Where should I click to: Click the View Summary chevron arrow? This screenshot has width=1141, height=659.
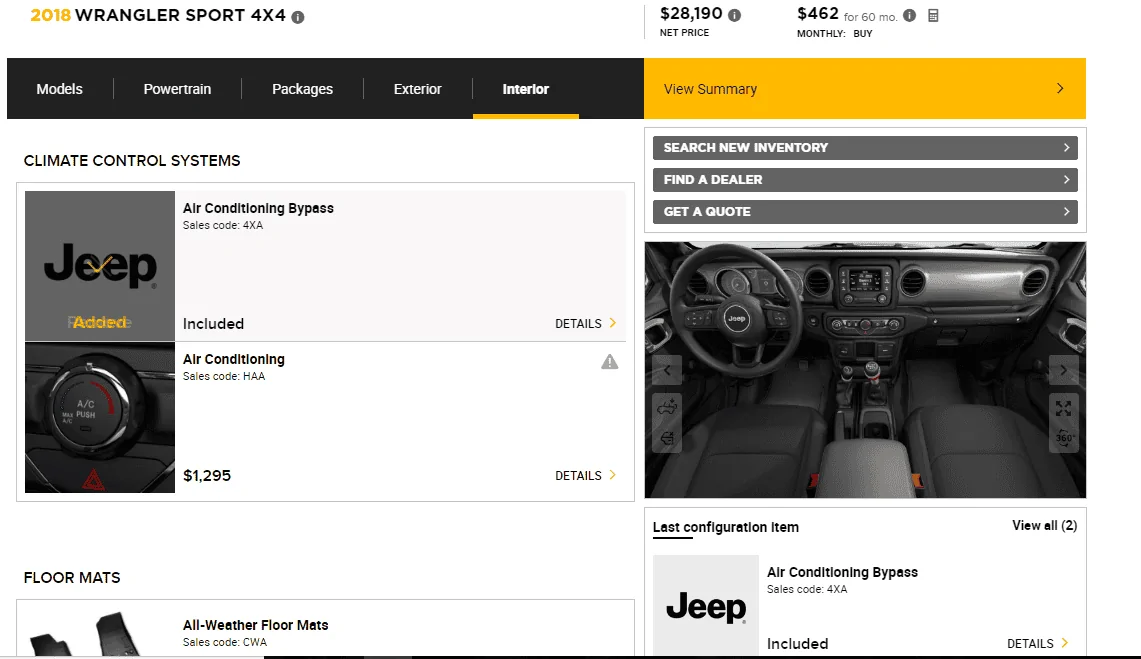[1060, 89]
